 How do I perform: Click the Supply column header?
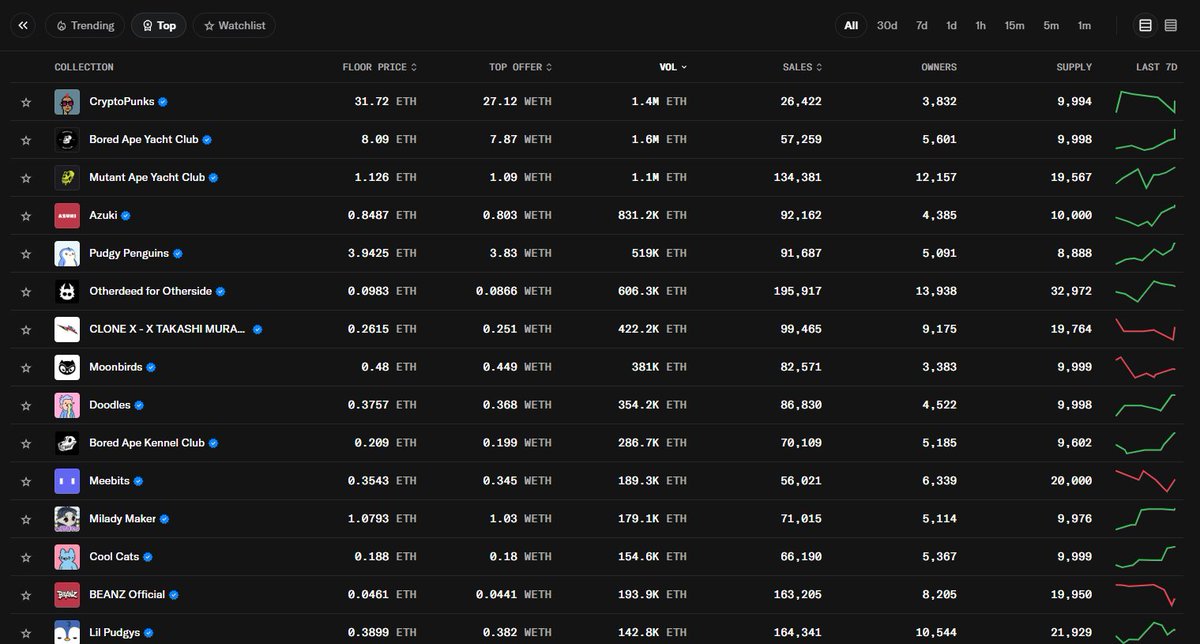tap(1074, 67)
